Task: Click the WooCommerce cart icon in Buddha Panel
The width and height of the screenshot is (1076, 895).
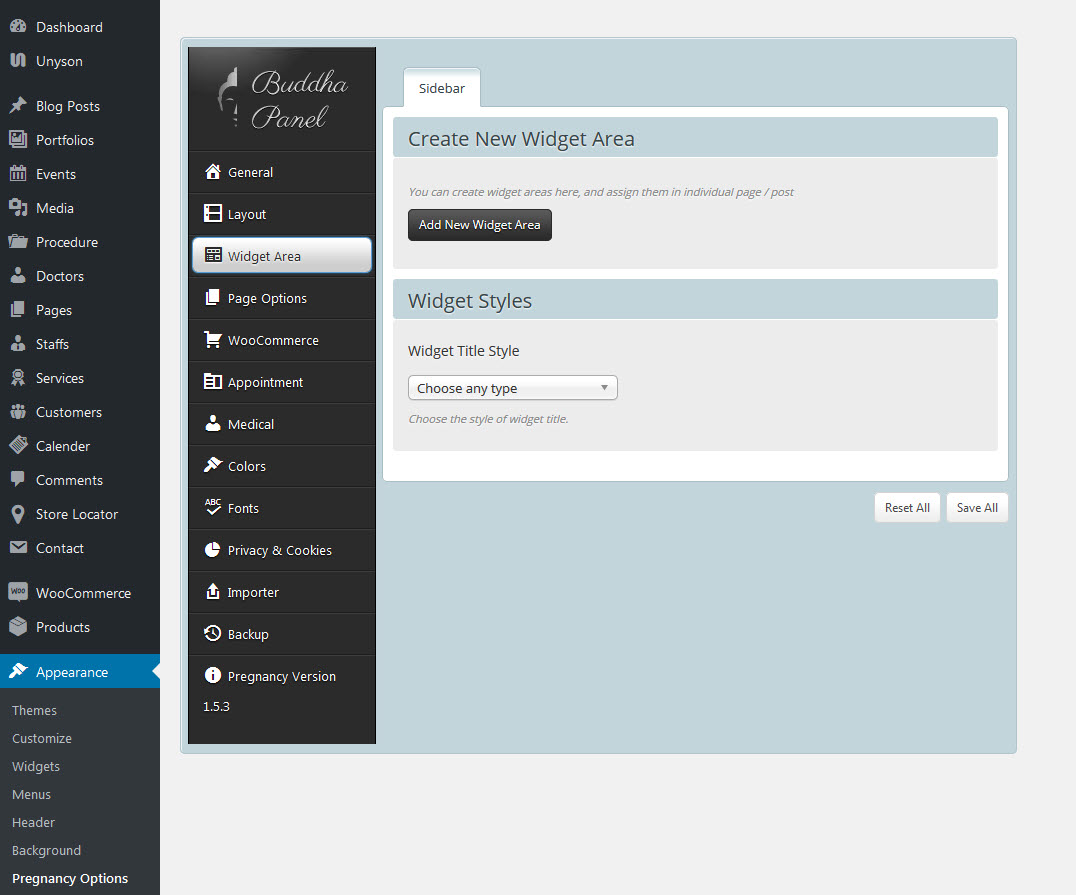Action: point(212,340)
